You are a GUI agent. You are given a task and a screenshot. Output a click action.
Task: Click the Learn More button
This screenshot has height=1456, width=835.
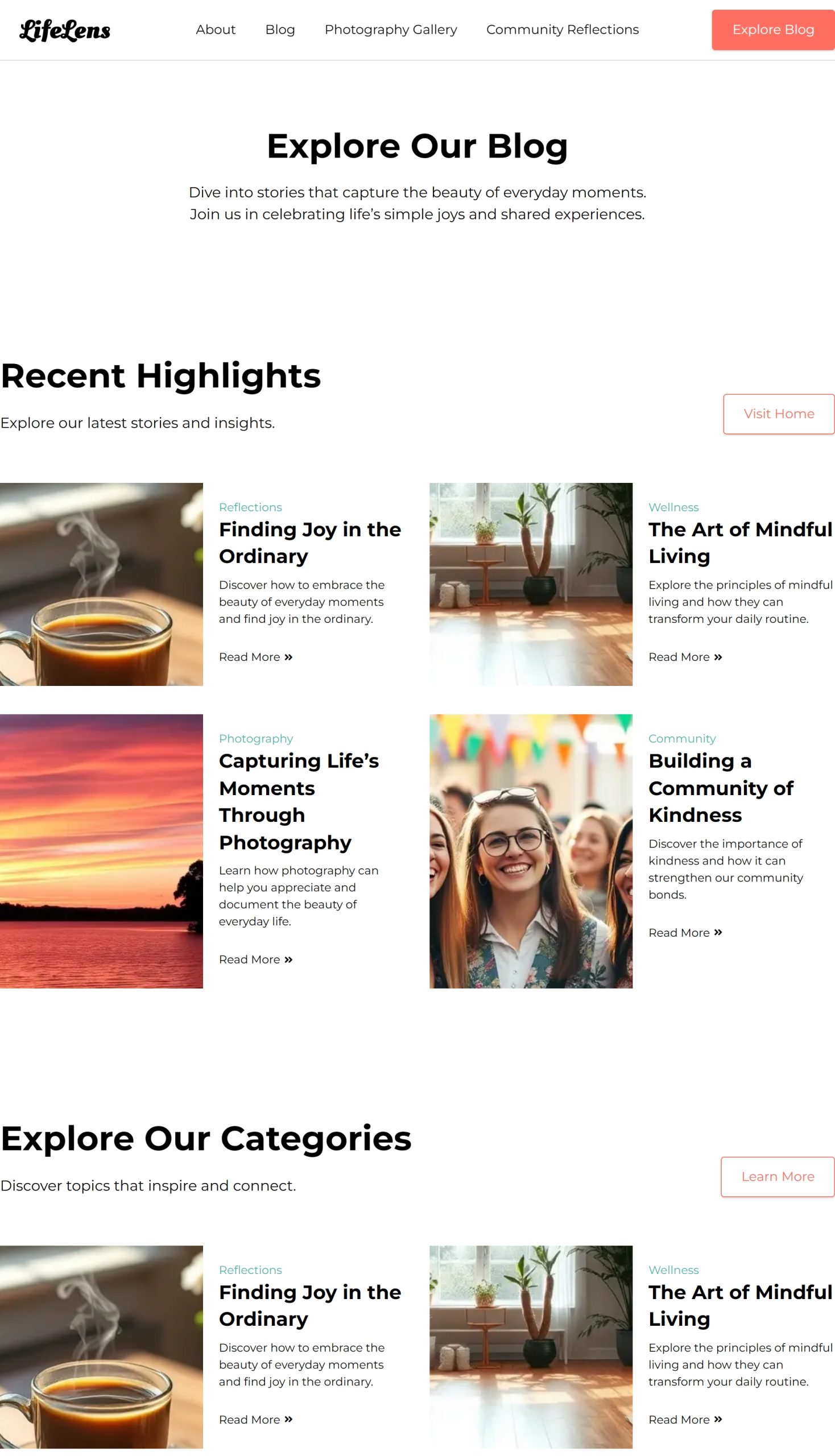point(777,1177)
